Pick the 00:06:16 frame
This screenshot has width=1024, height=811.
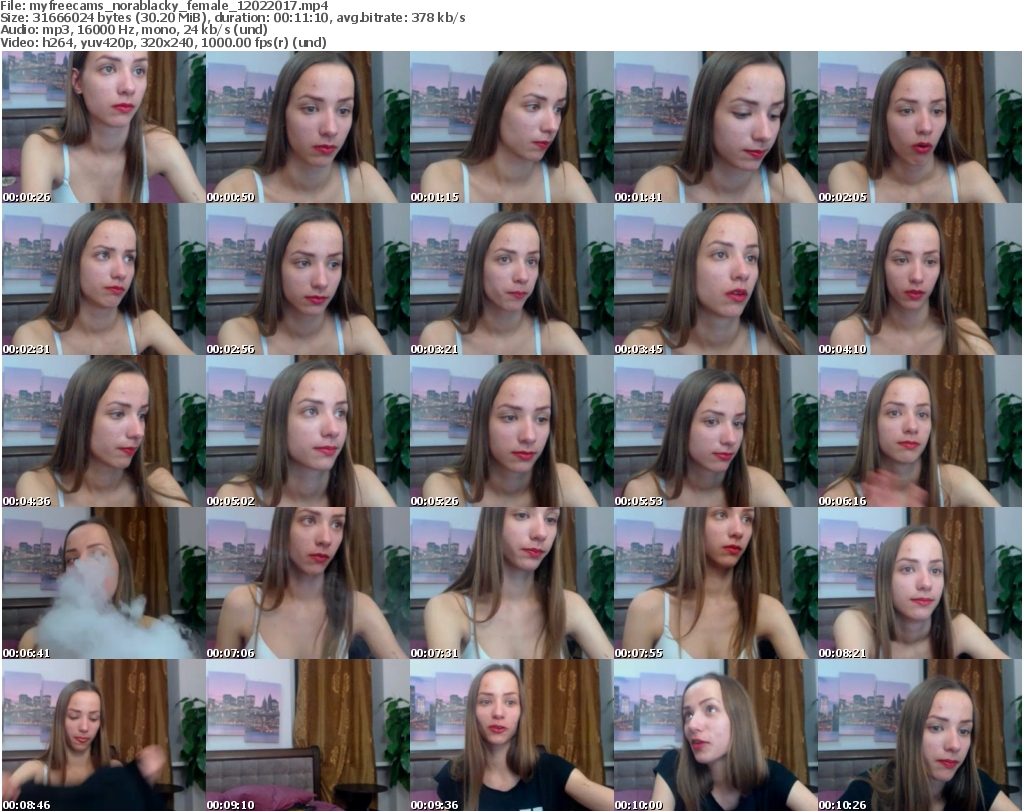tap(920, 432)
